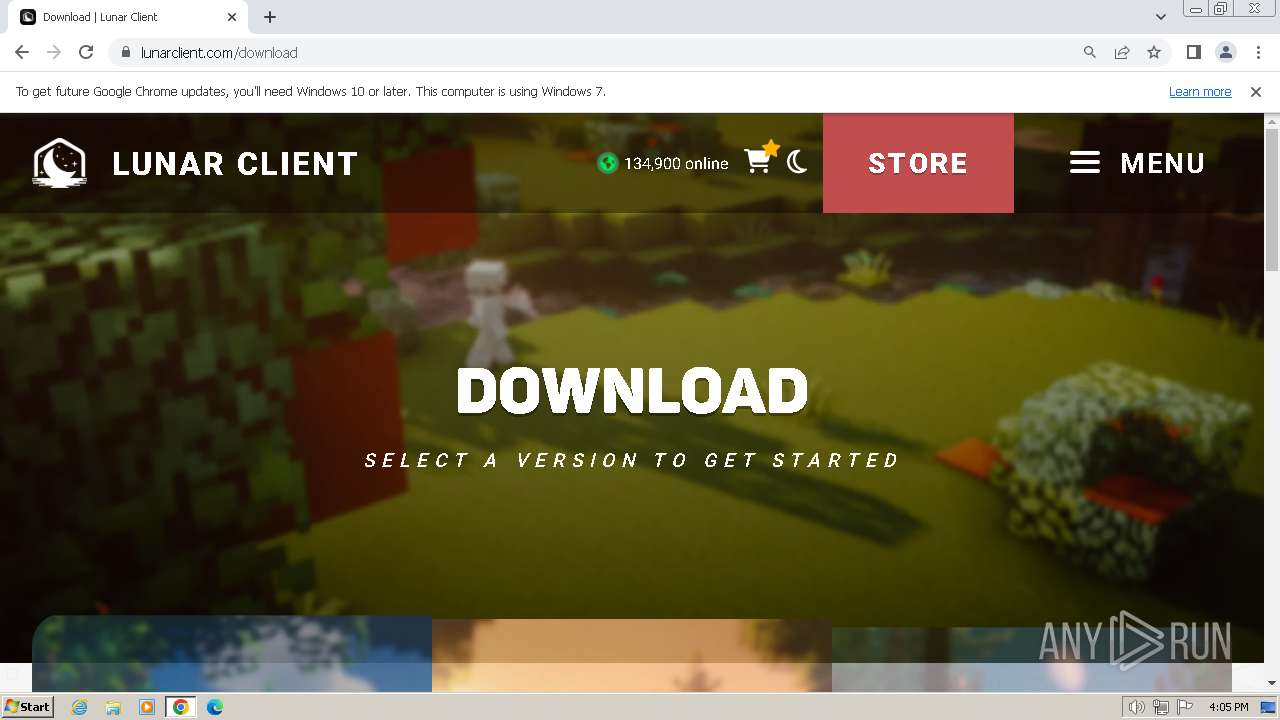Open the Action Center flag icon
Screen dimensions: 1280x720
pyautogui.click(x=1185, y=707)
